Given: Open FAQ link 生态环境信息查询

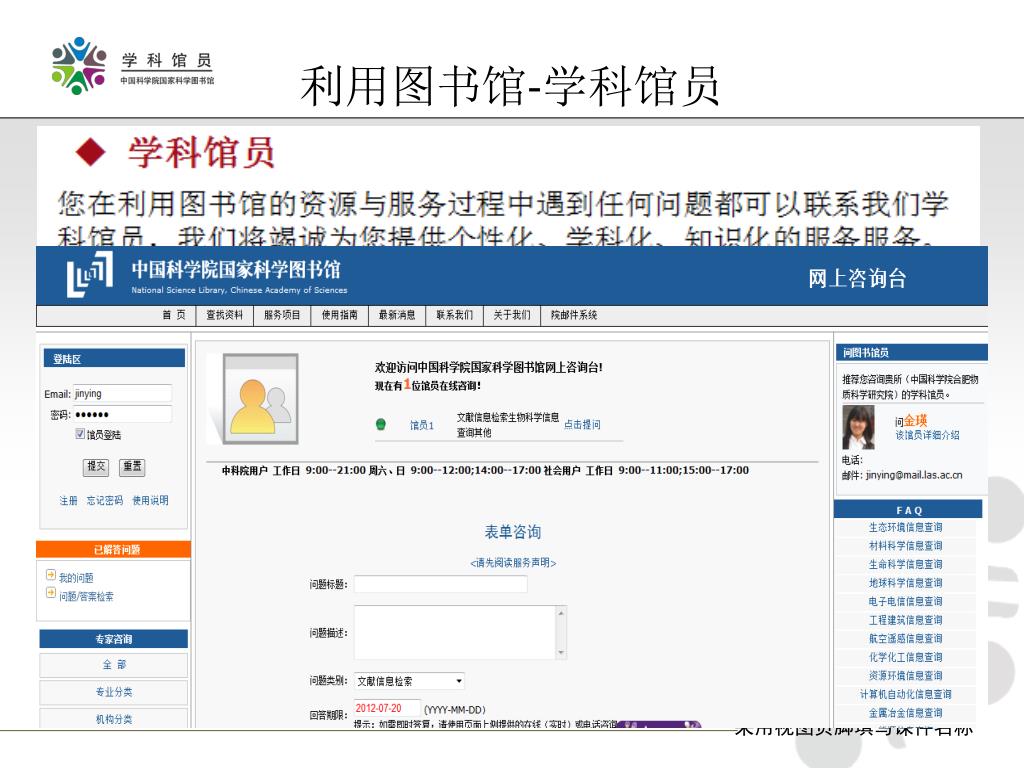Looking at the screenshot, I should point(905,527).
